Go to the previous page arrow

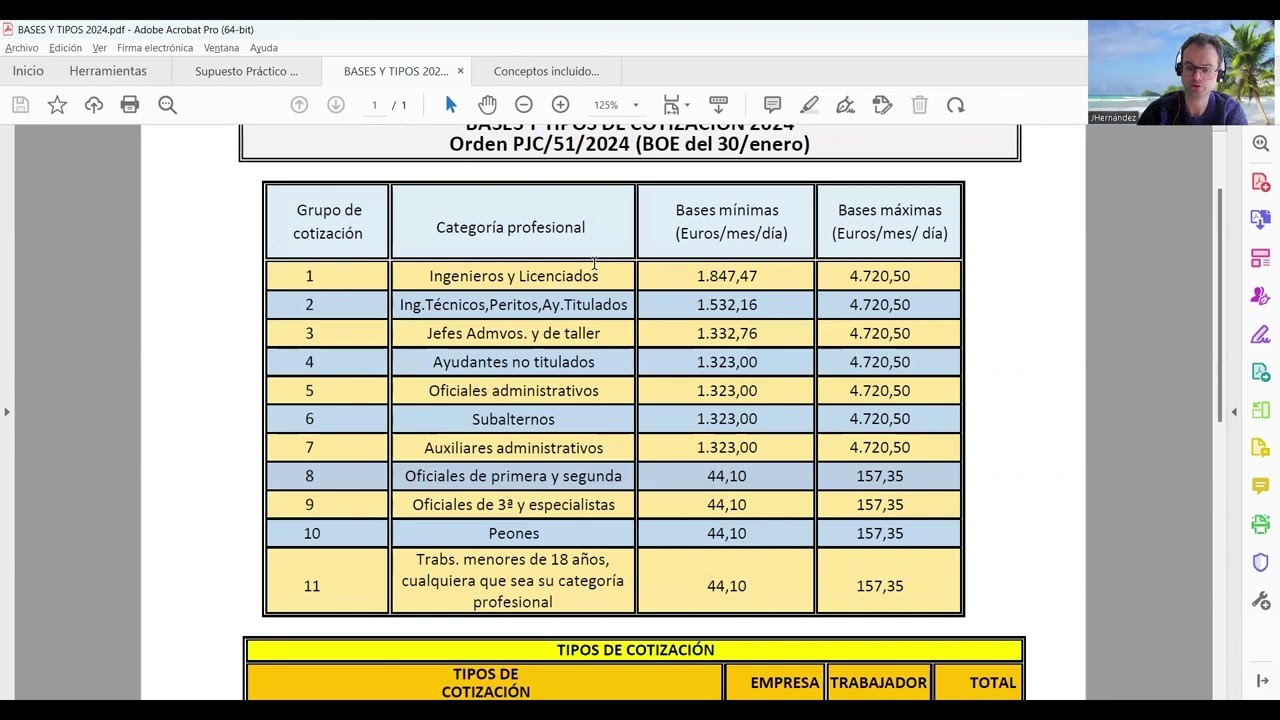tap(299, 105)
